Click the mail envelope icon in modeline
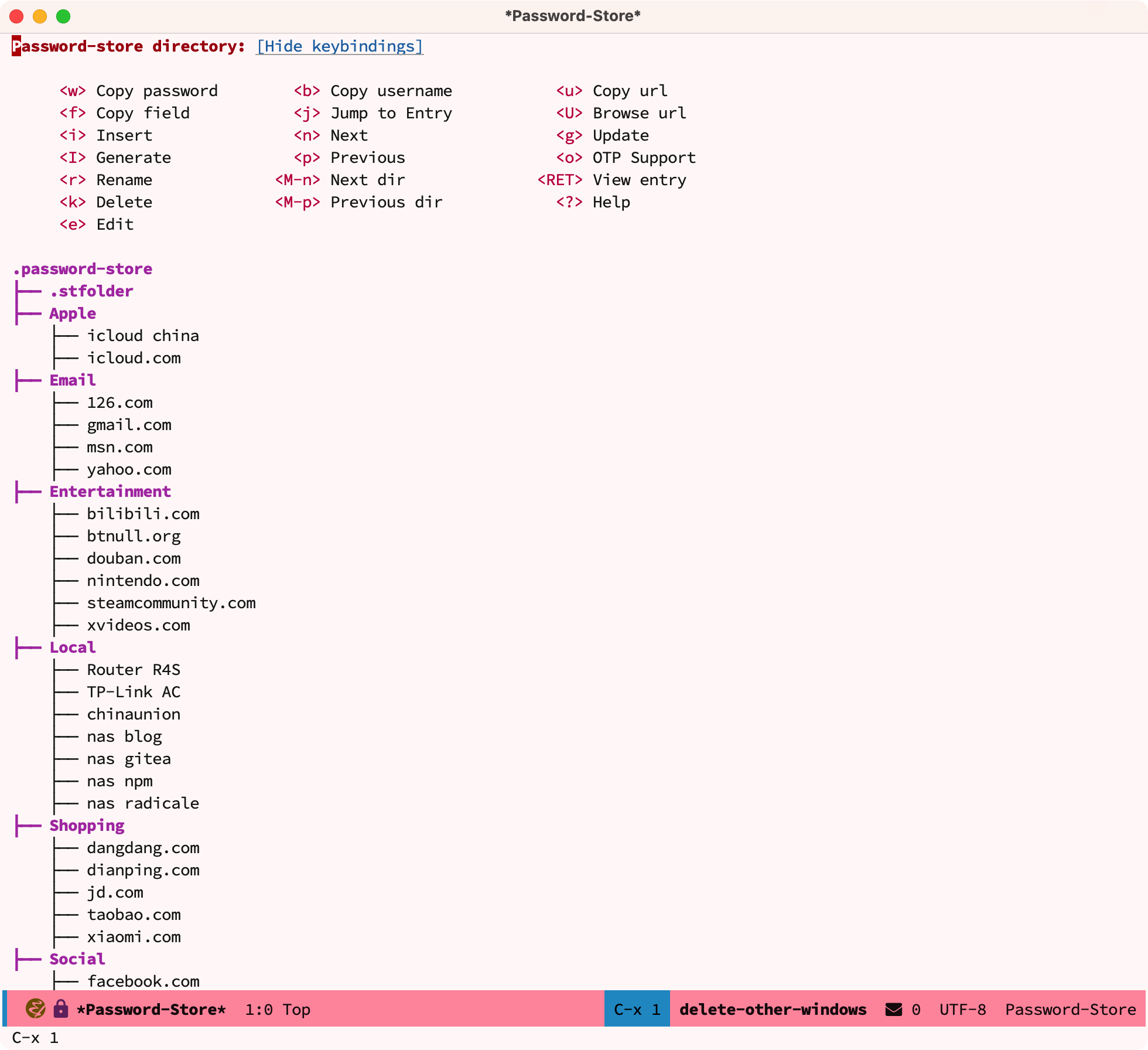1148x1050 pixels. (893, 1010)
